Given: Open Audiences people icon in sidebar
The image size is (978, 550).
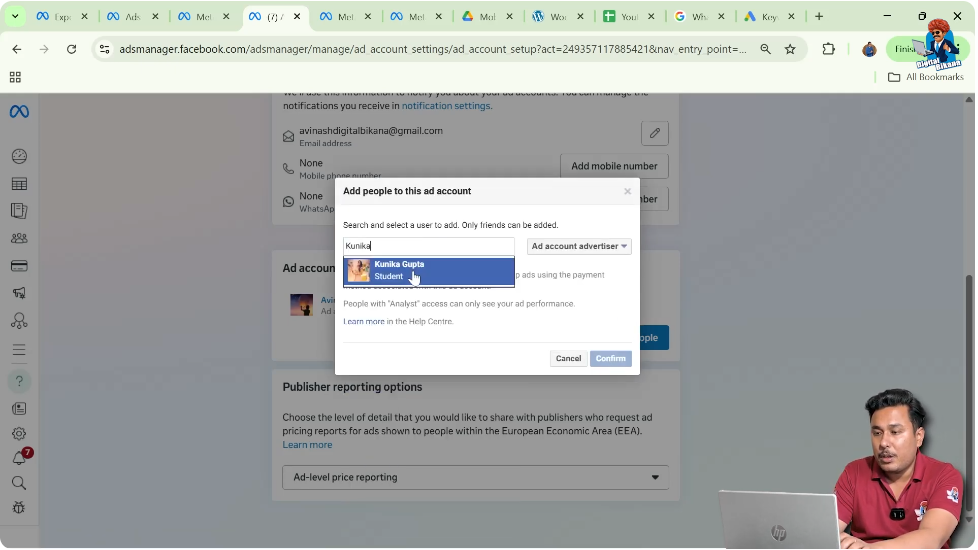Looking at the screenshot, I should [19, 238].
